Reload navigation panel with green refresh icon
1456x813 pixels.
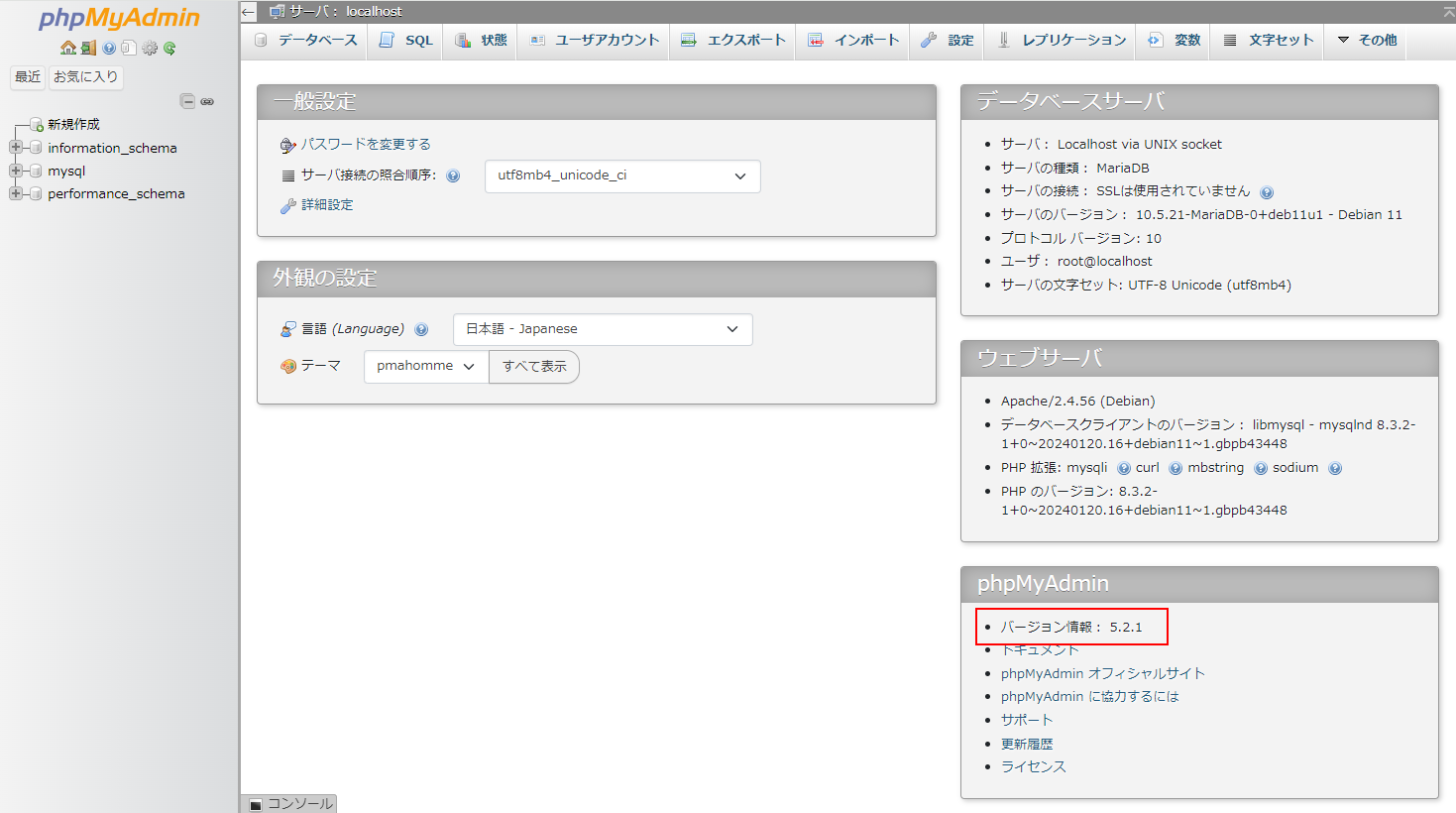tap(169, 48)
